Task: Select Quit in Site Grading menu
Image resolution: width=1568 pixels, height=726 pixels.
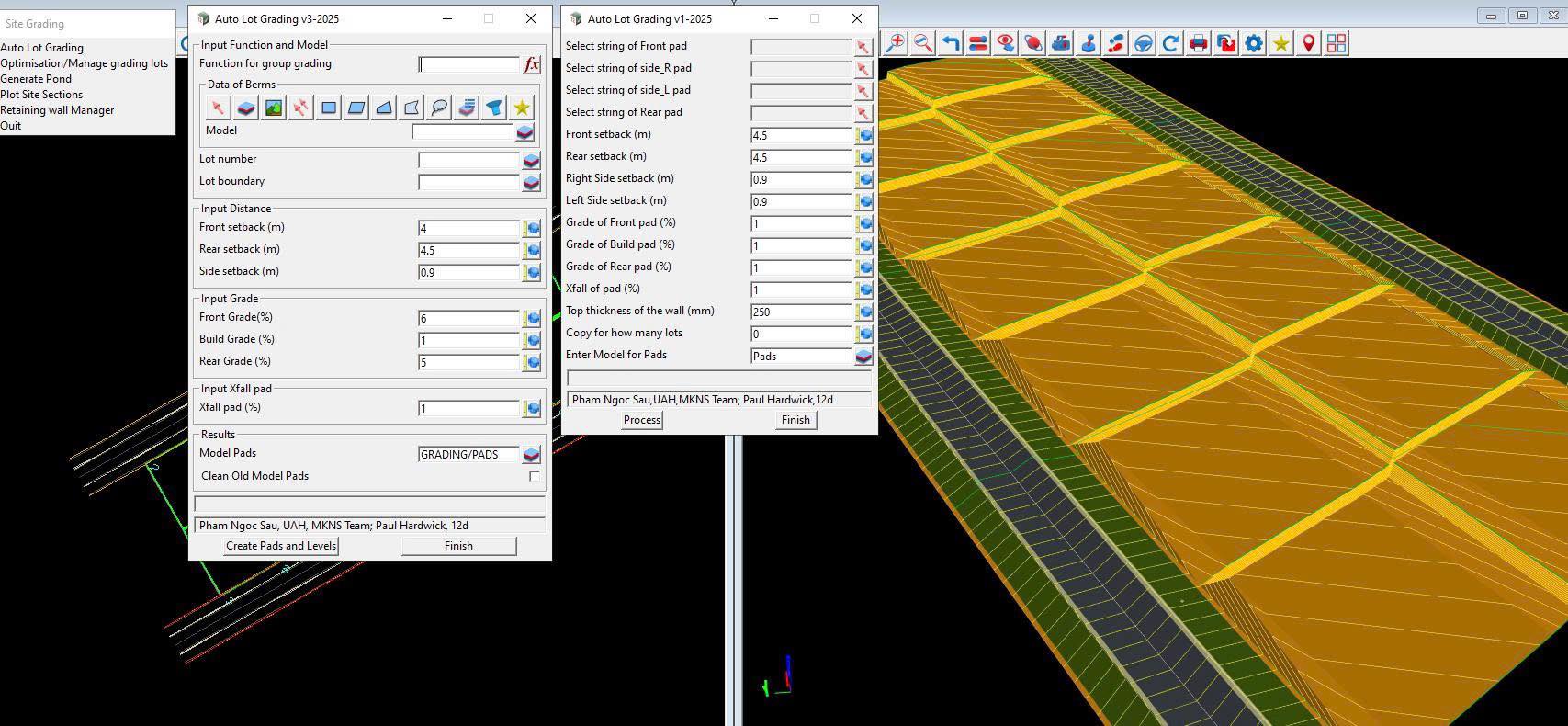Action: click(x=11, y=126)
